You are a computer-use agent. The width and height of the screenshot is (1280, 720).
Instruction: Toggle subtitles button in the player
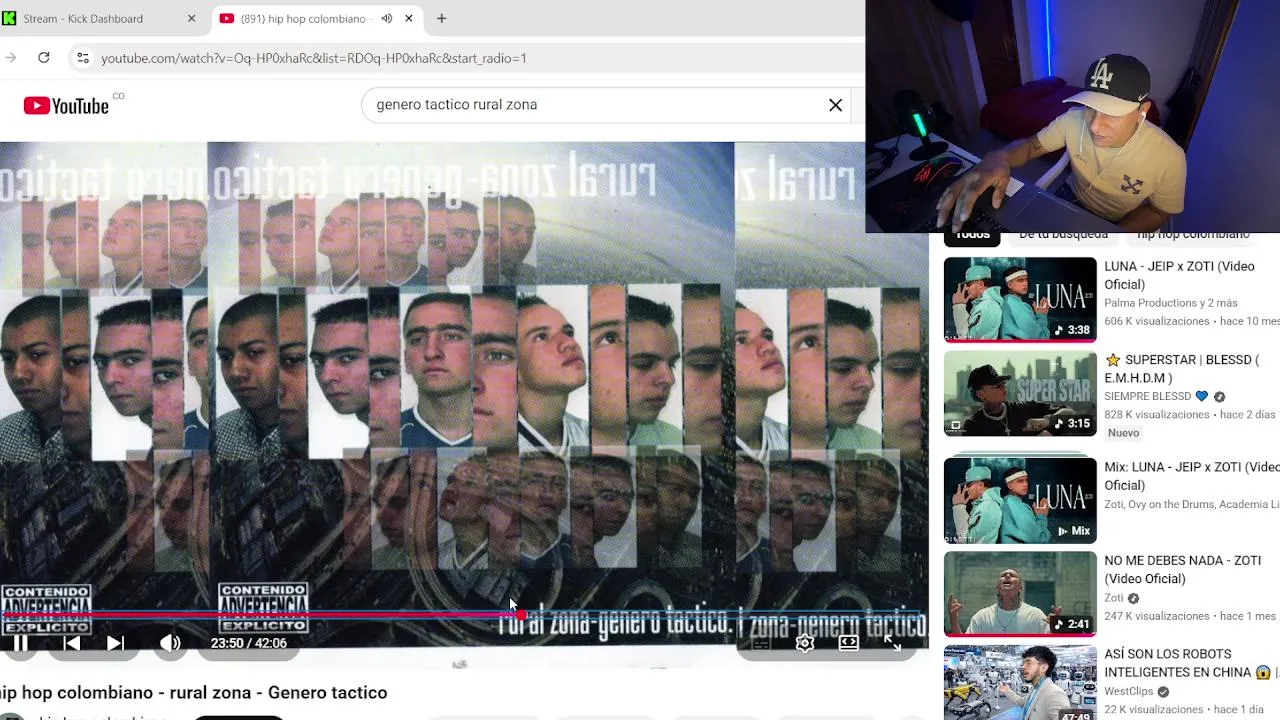pyautogui.click(x=760, y=643)
